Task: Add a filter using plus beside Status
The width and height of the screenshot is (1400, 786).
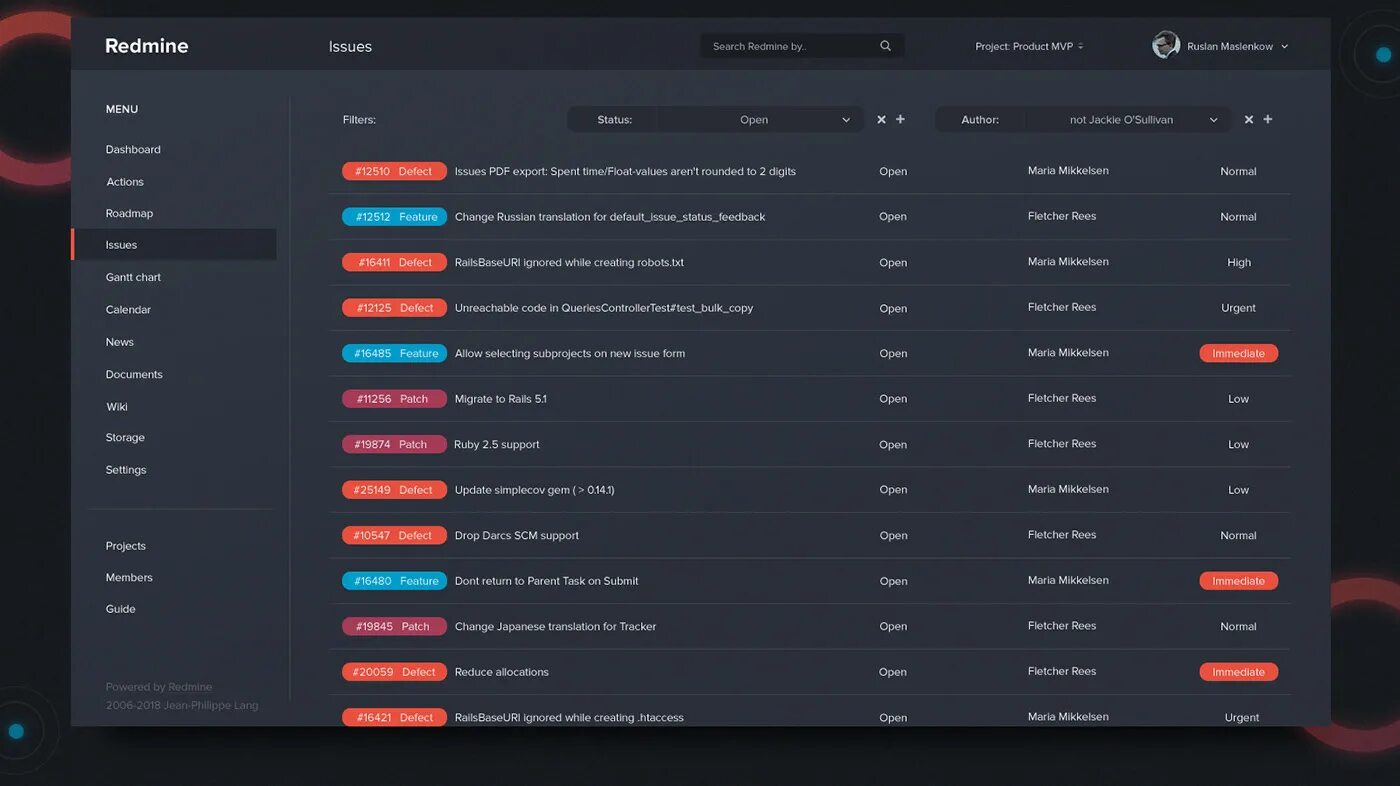Action: (900, 119)
